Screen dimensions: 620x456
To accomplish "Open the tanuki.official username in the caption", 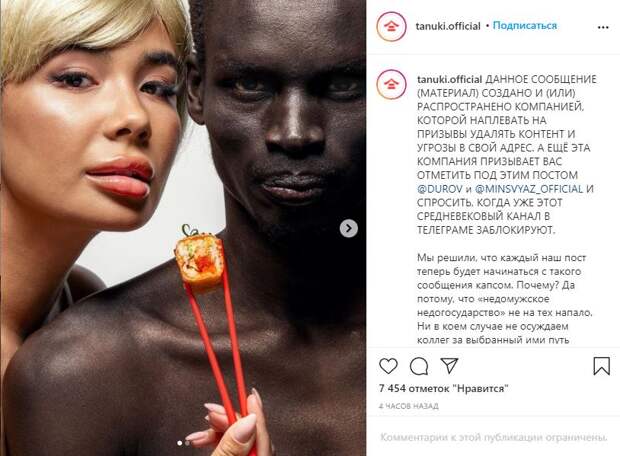I will [x=450, y=79].
